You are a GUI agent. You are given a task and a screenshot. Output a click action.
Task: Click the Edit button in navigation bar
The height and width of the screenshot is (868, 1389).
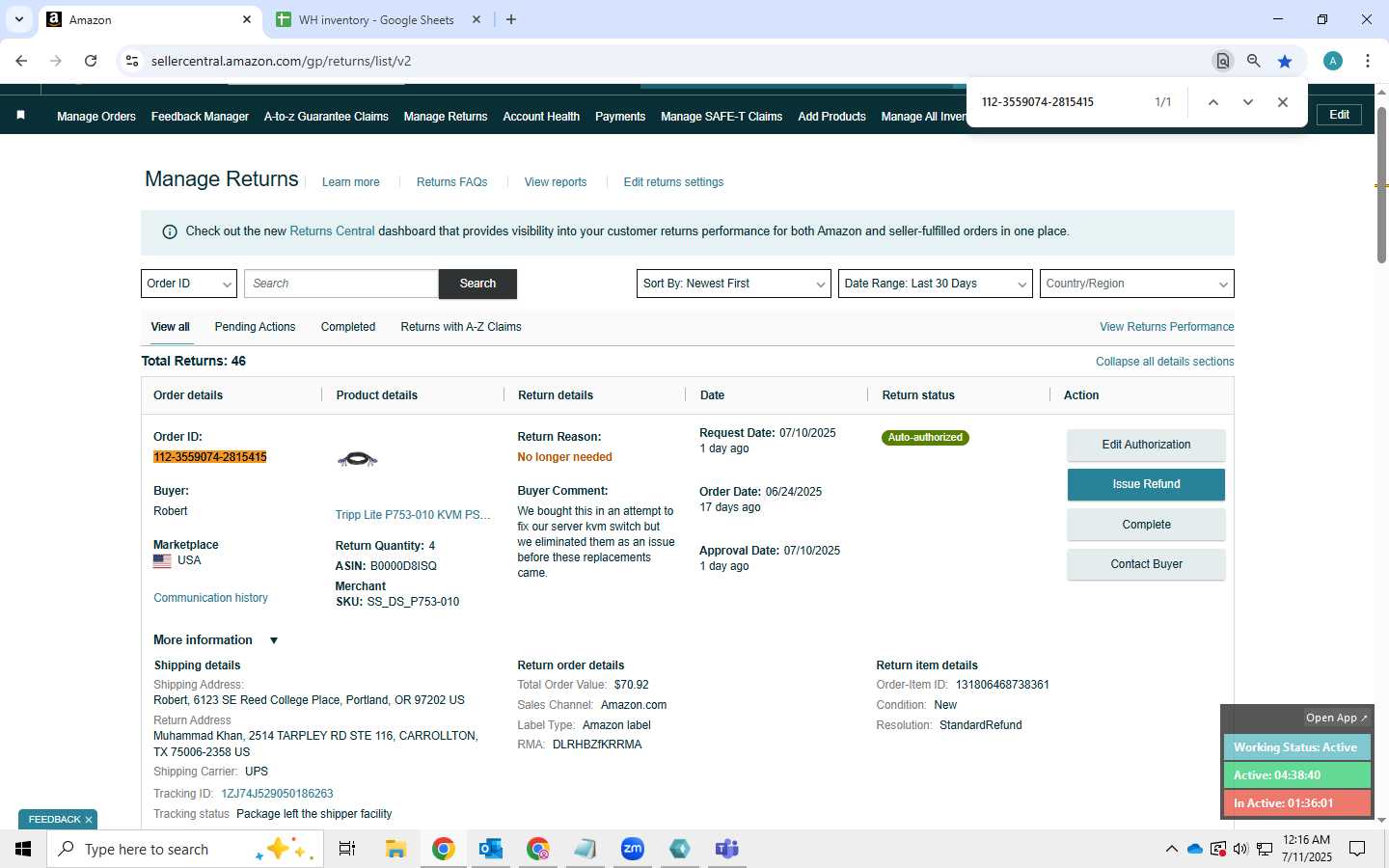click(x=1340, y=115)
